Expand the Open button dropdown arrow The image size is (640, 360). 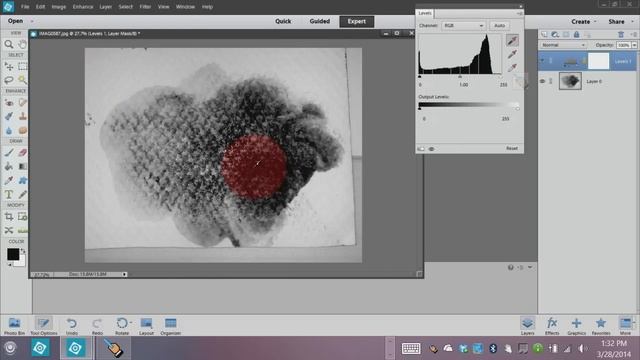pyautogui.click(x=32, y=21)
